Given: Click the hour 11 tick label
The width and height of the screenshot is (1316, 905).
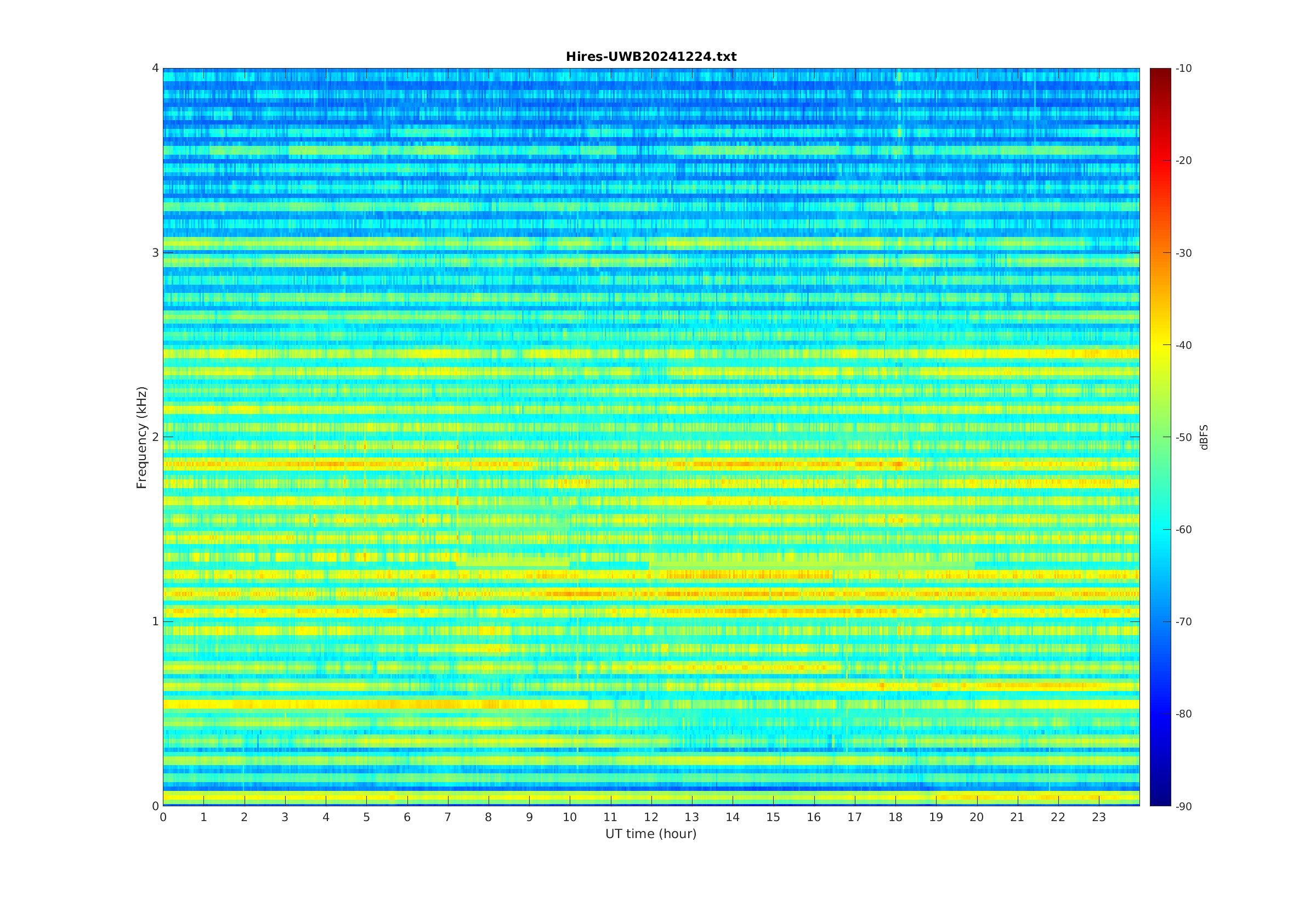Looking at the screenshot, I should coord(610,817).
